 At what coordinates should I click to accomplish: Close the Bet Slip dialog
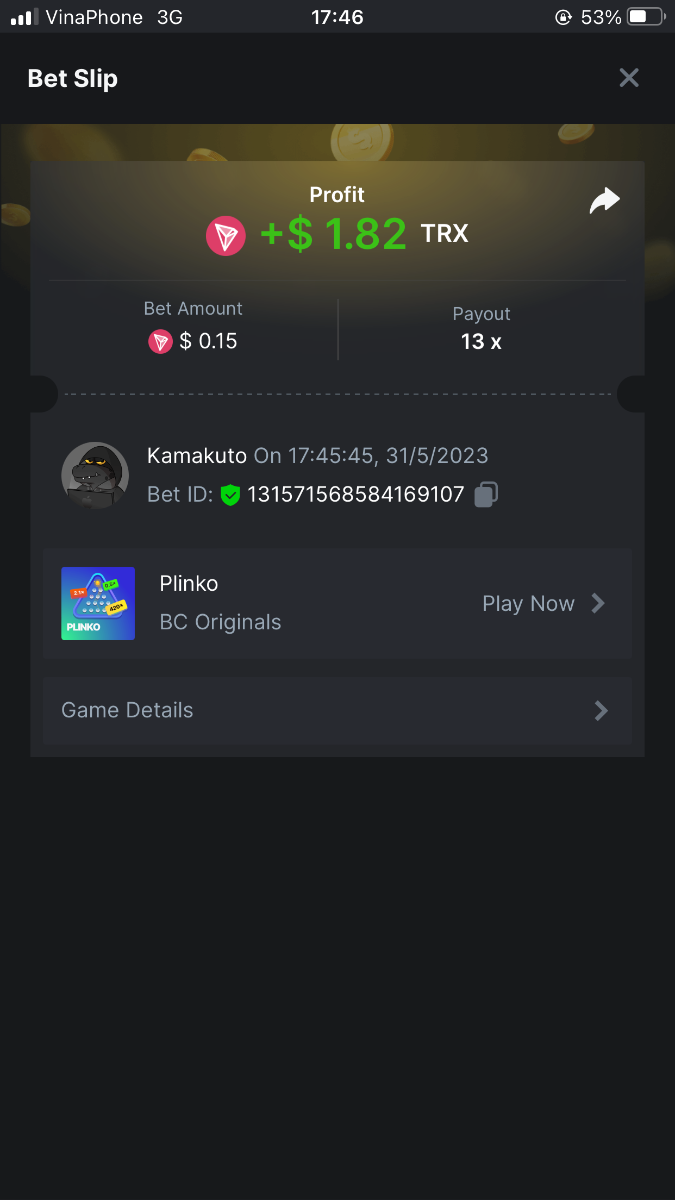click(x=628, y=78)
